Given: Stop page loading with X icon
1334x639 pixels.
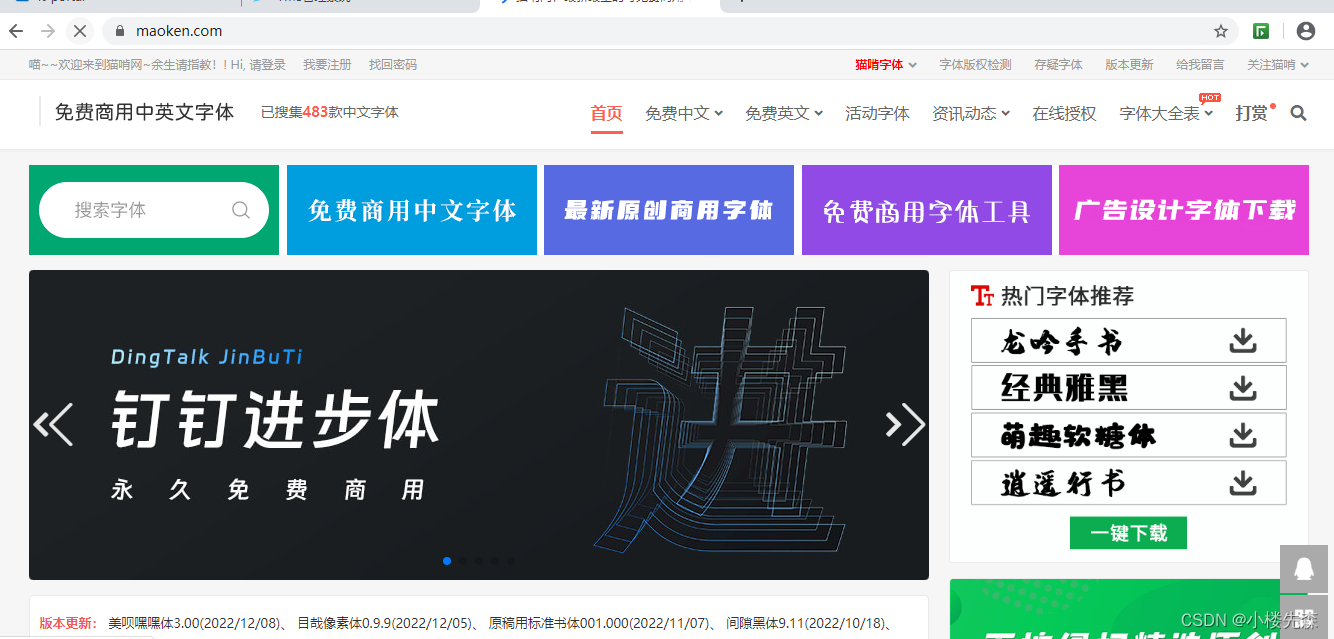Looking at the screenshot, I should (x=80, y=31).
